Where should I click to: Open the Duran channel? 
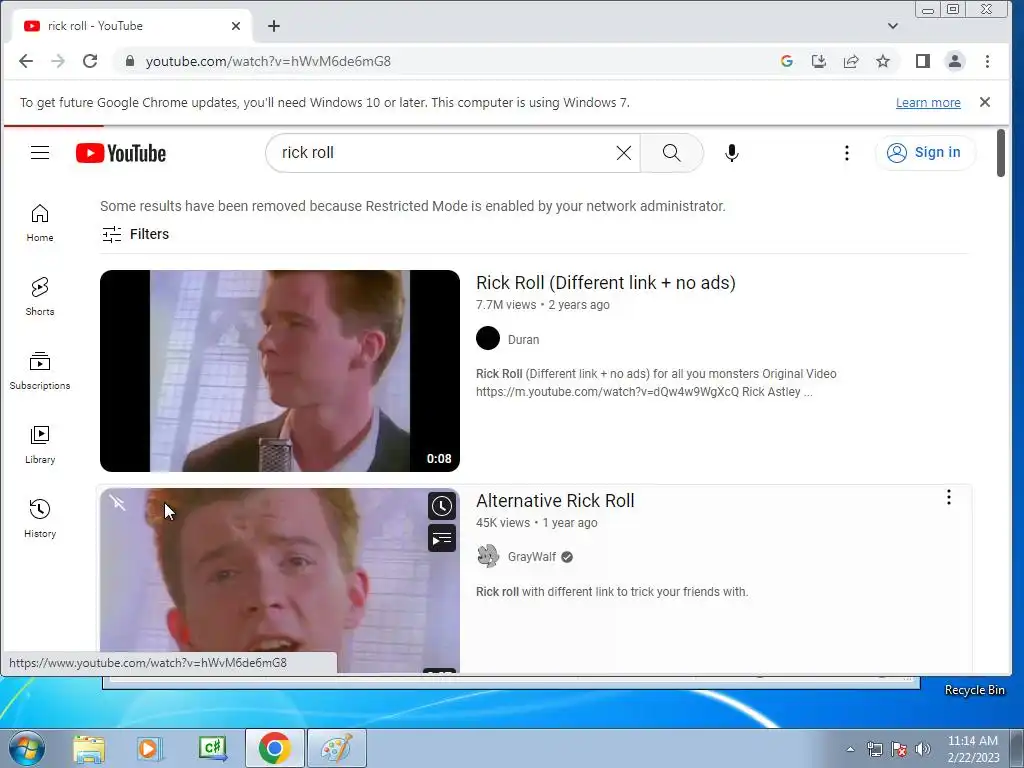coord(523,340)
